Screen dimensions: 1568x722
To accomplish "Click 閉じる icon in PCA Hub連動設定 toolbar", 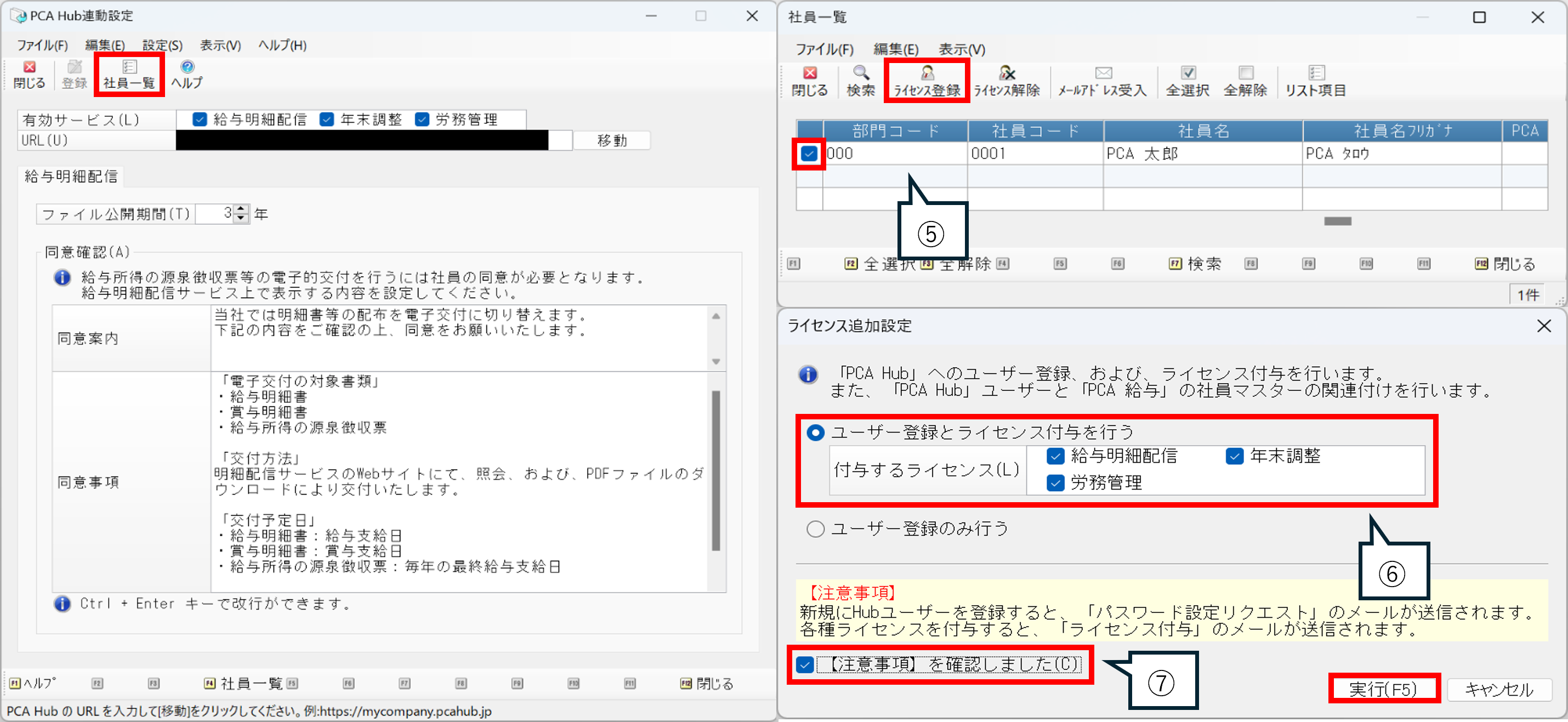I will [x=29, y=74].
